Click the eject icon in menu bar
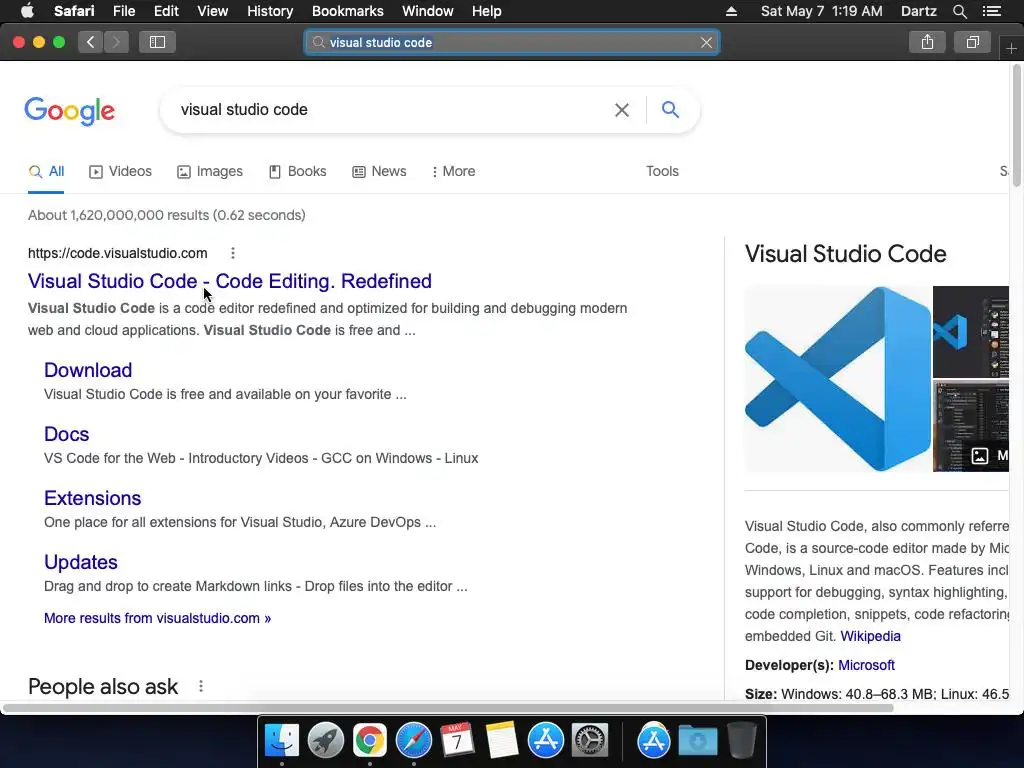 [731, 11]
